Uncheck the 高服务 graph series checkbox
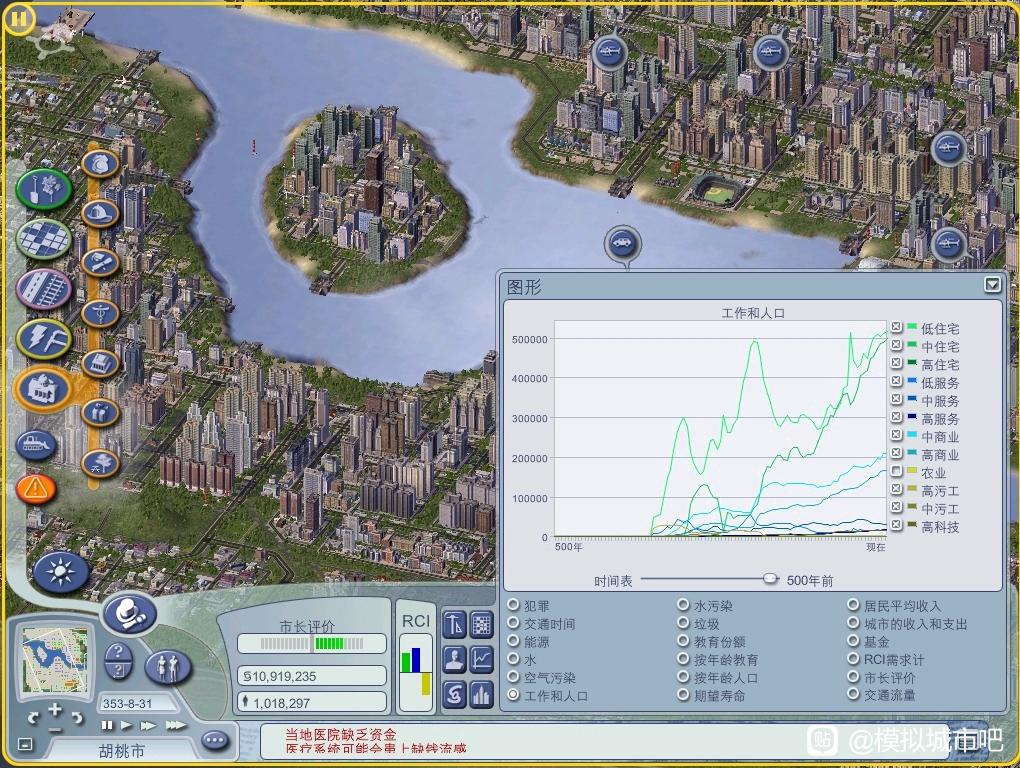 coord(896,416)
